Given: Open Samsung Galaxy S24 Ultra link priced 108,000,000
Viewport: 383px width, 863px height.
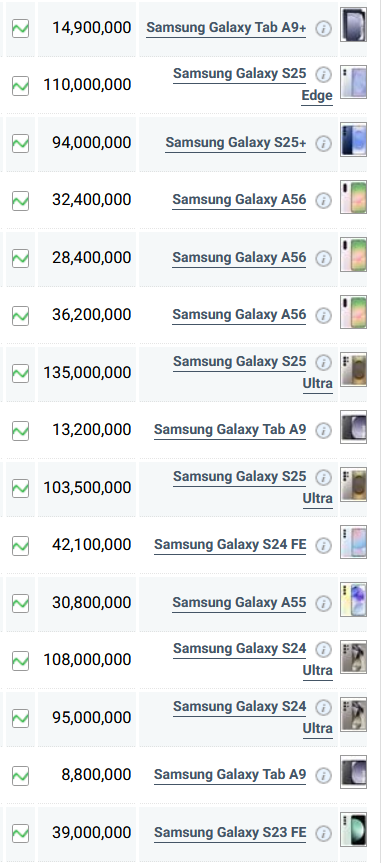Looking at the screenshot, I should [x=253, y=659].
